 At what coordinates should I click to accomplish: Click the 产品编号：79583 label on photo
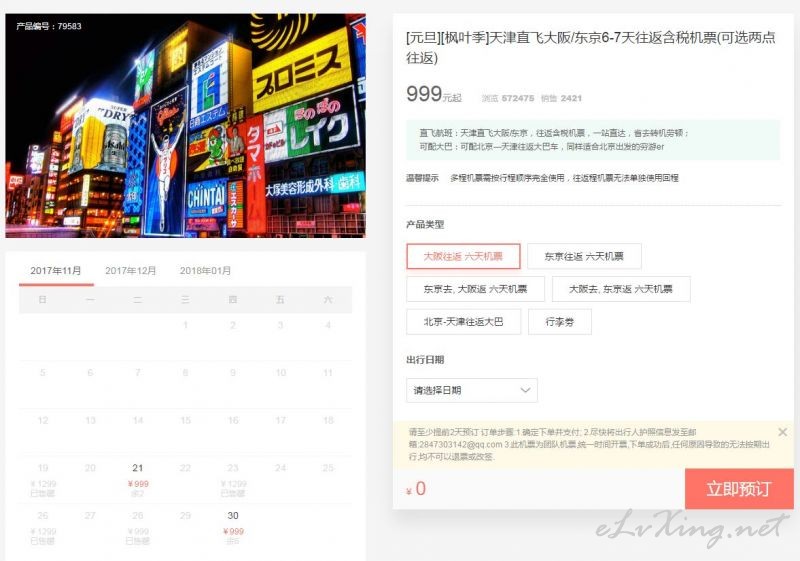pos(48,26)
